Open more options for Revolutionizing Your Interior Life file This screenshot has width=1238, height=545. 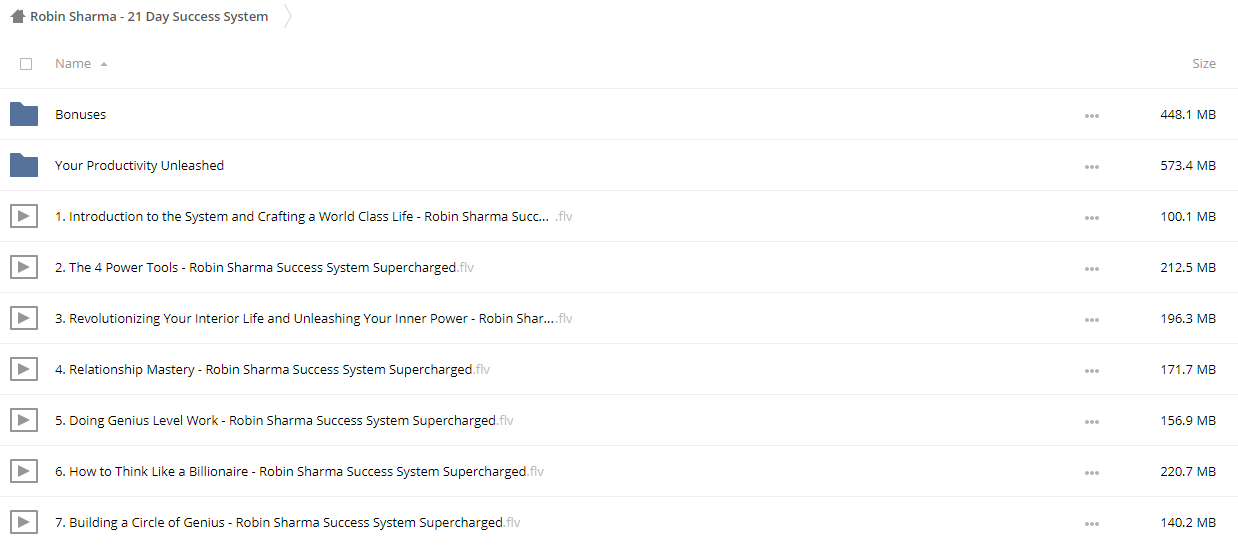click(x=1091, y=320)
